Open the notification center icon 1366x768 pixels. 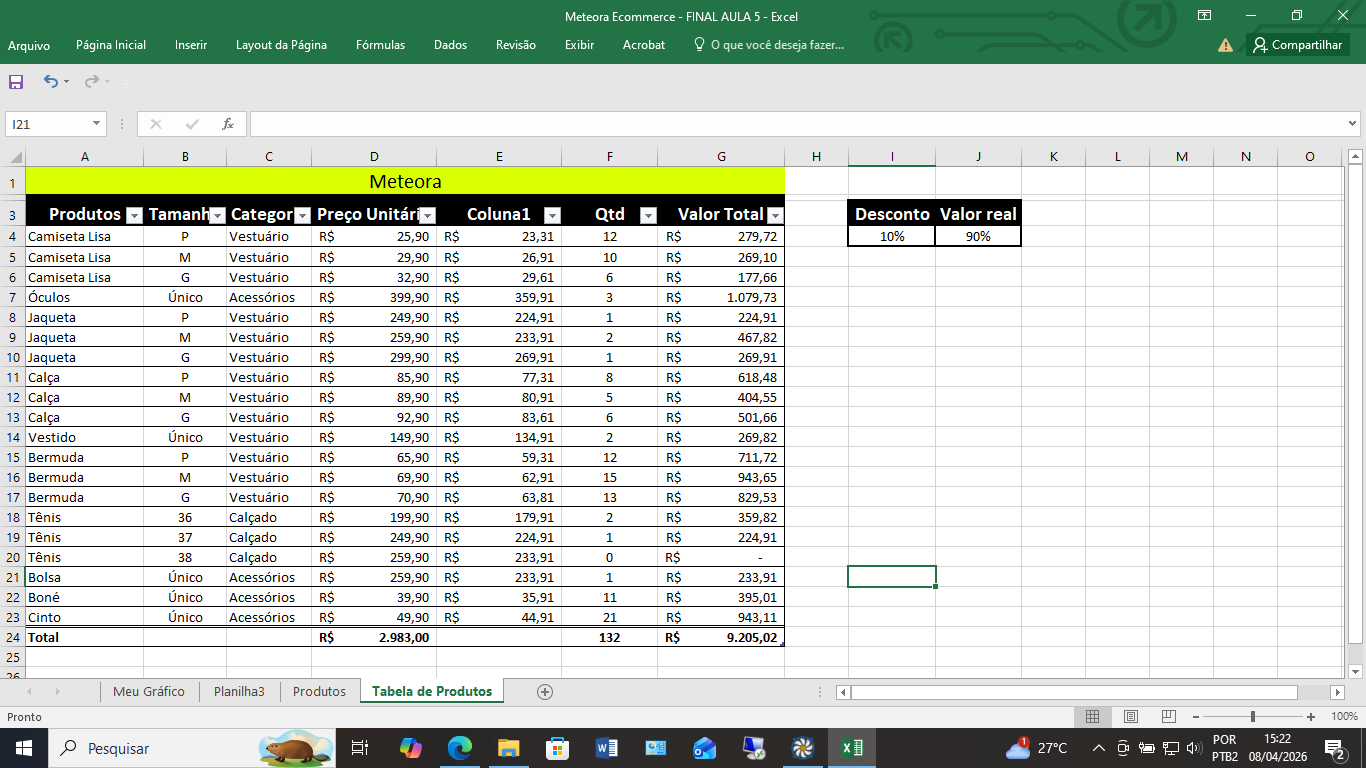point(1334,748)
